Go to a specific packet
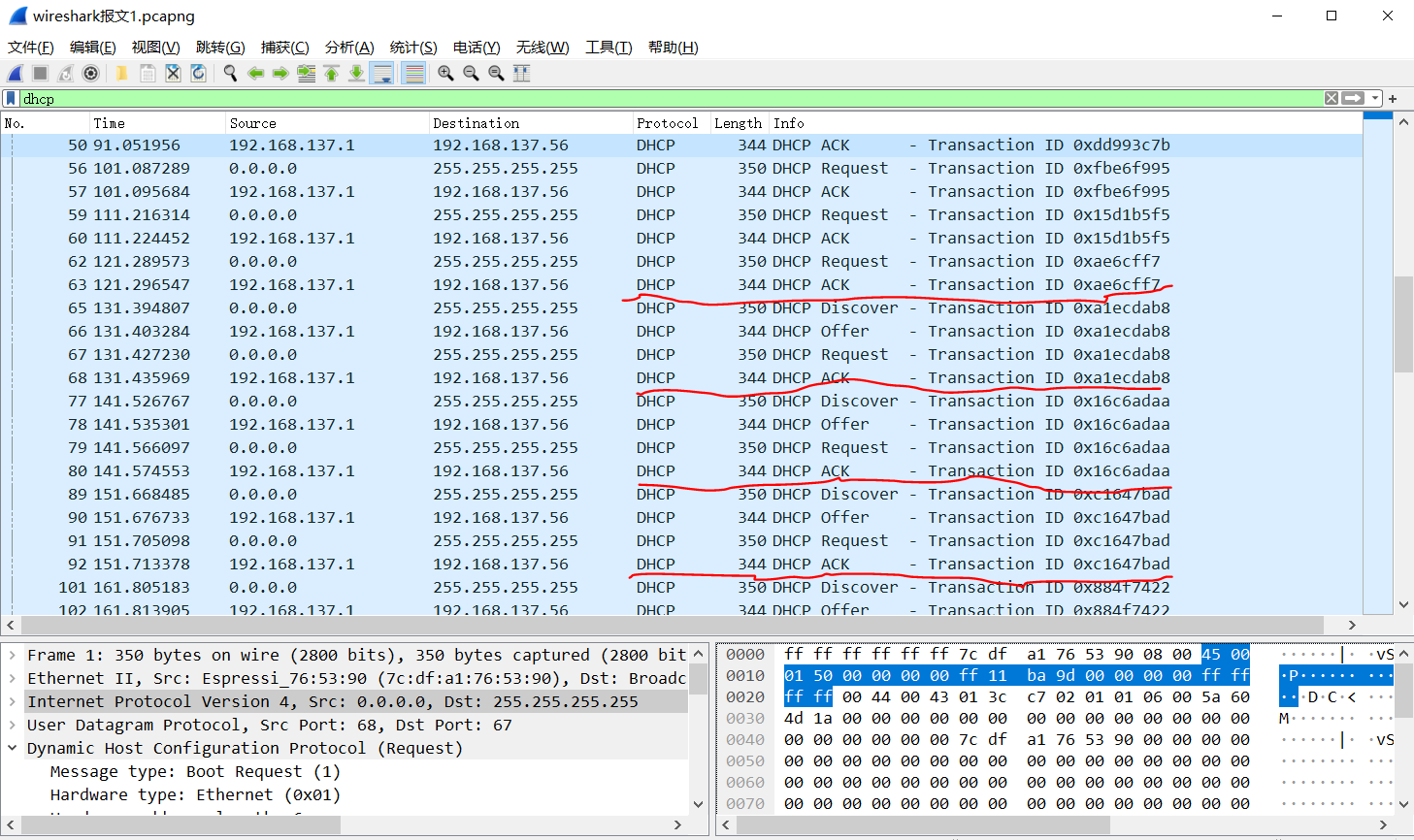The image size is (1414, 840). tap(306, 73)
